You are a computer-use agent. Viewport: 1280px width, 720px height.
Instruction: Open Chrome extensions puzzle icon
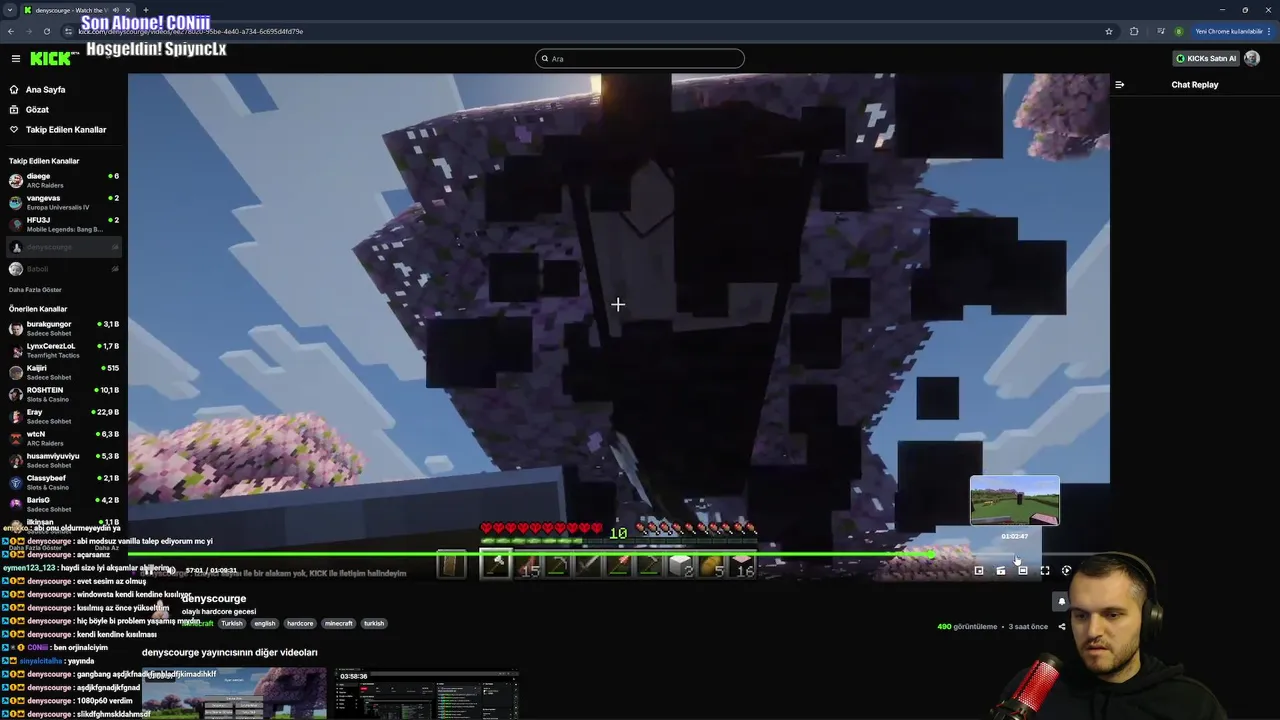[x=1134, y=31]
